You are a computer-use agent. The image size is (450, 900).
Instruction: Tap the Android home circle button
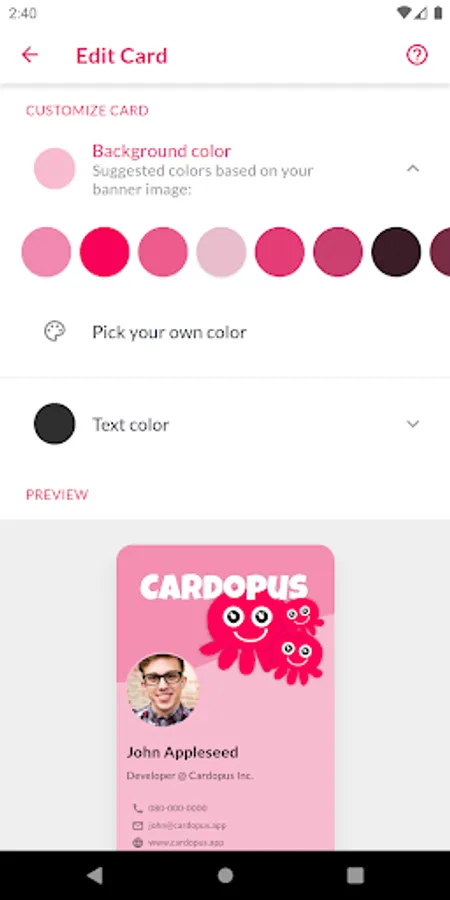tap(225, 875)
